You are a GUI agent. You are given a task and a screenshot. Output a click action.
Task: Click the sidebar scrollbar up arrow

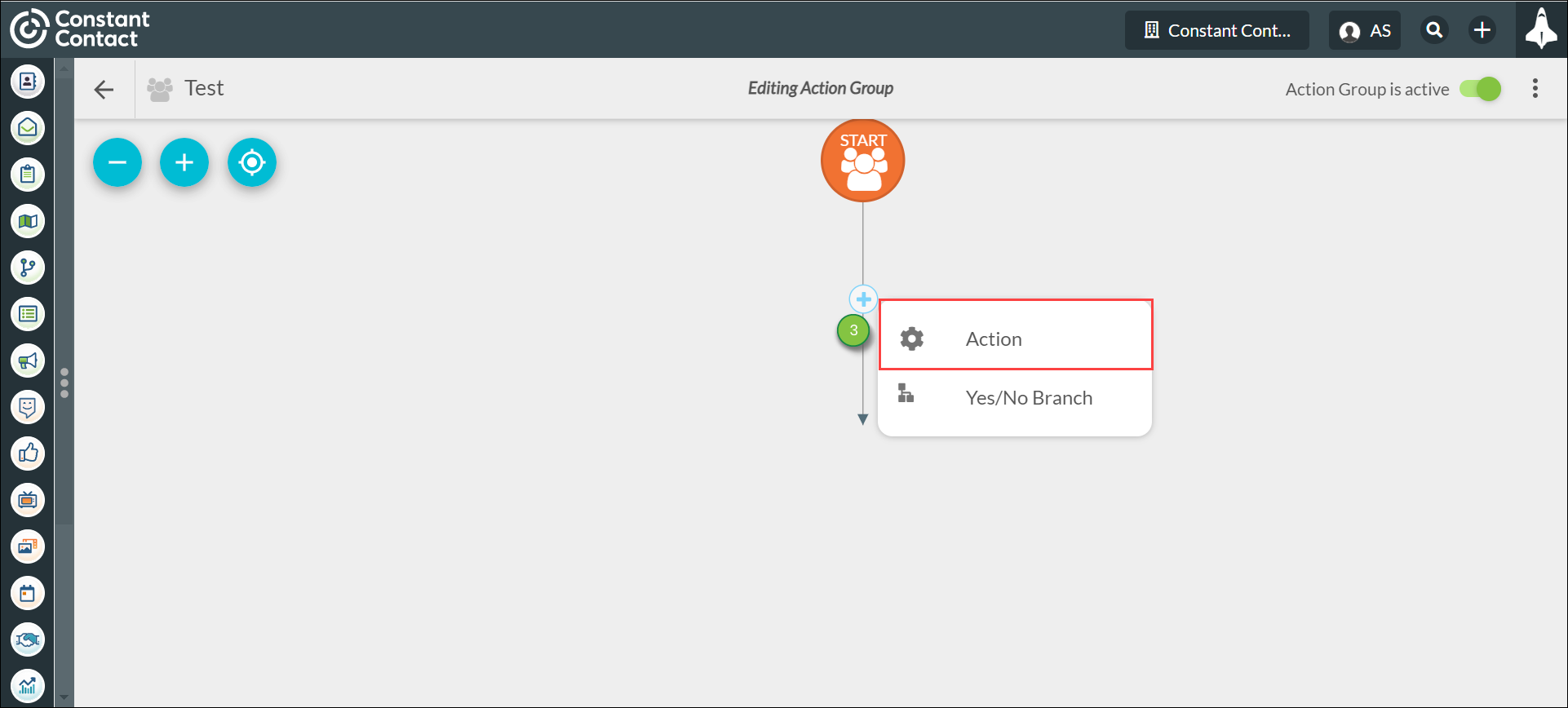(64, 68)
